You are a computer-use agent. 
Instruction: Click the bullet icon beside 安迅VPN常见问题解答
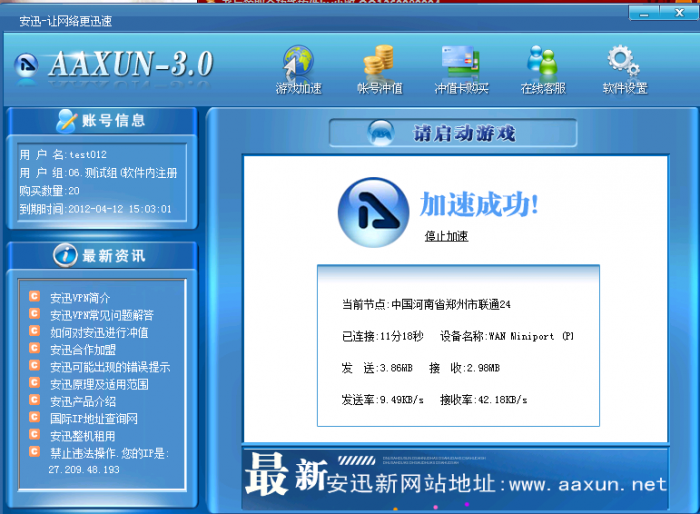[34, 313]
